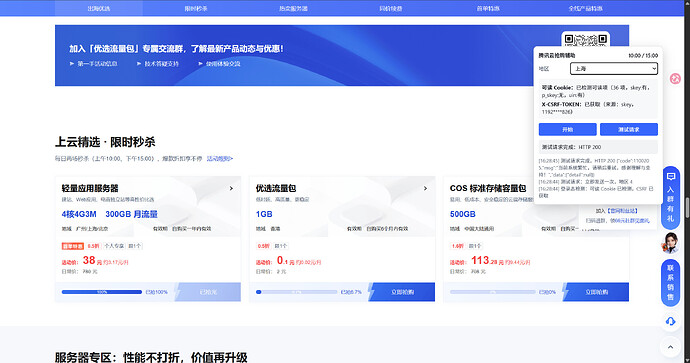Click the 开始 button in helper panel
Viewport: 690px width, 363px height.
[568, 129]
